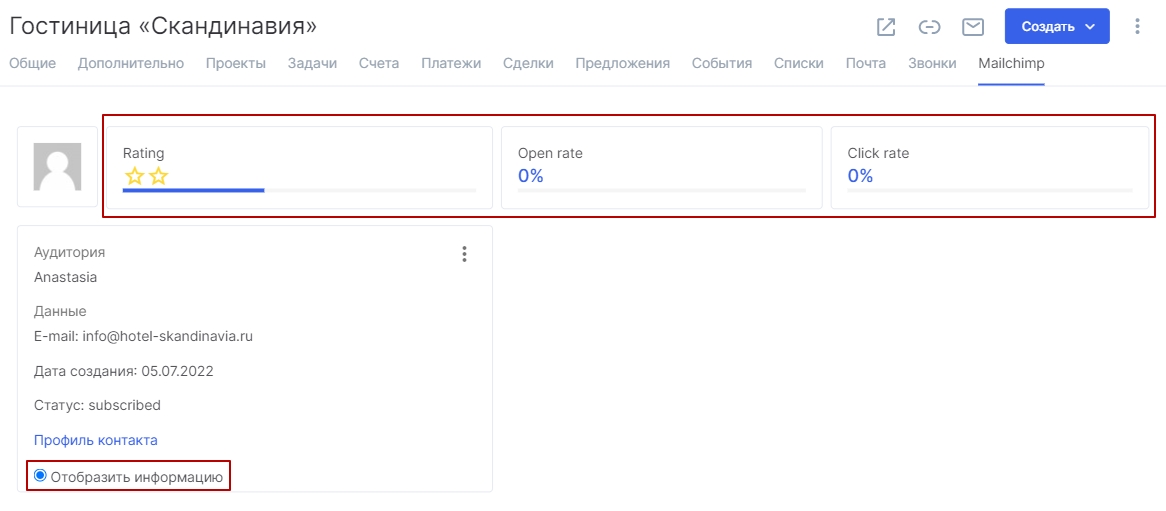1166x511 pixels.
Task: Select the Отобразить информацию radio button
Action: coord(40,476)
